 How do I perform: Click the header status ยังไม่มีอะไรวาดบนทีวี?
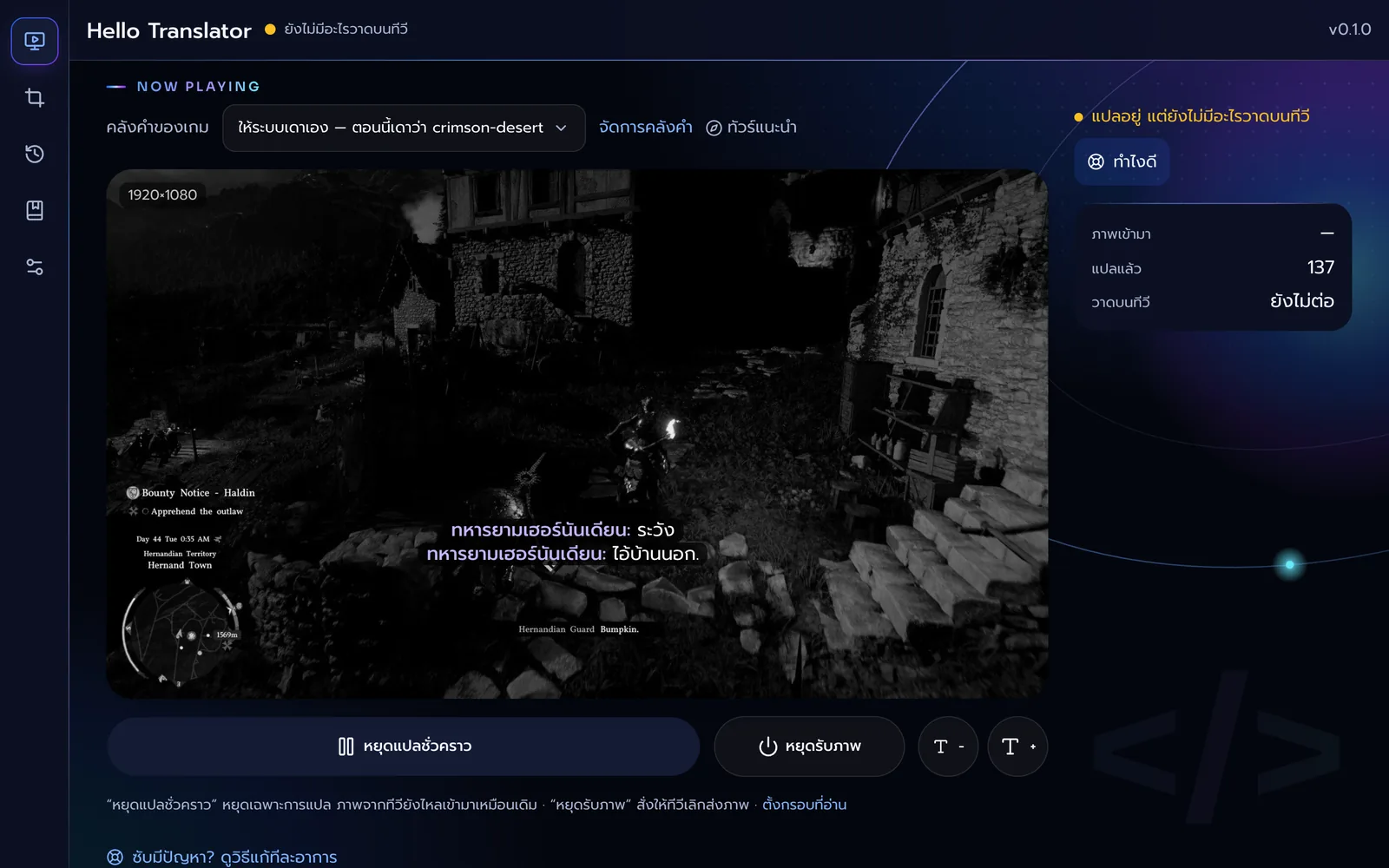tap(346, 30)
